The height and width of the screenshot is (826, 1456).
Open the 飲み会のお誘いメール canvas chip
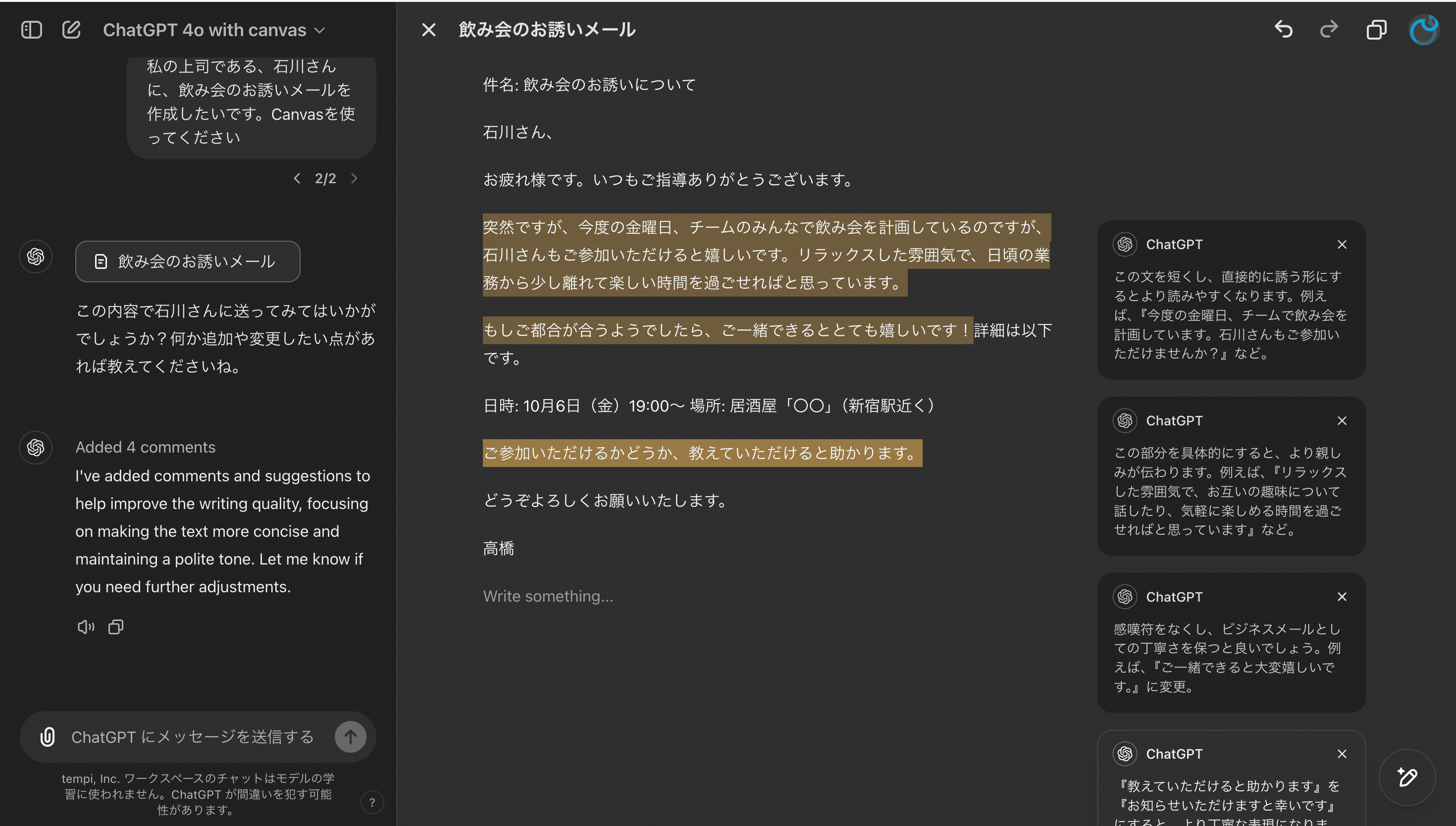coord(188,261)
